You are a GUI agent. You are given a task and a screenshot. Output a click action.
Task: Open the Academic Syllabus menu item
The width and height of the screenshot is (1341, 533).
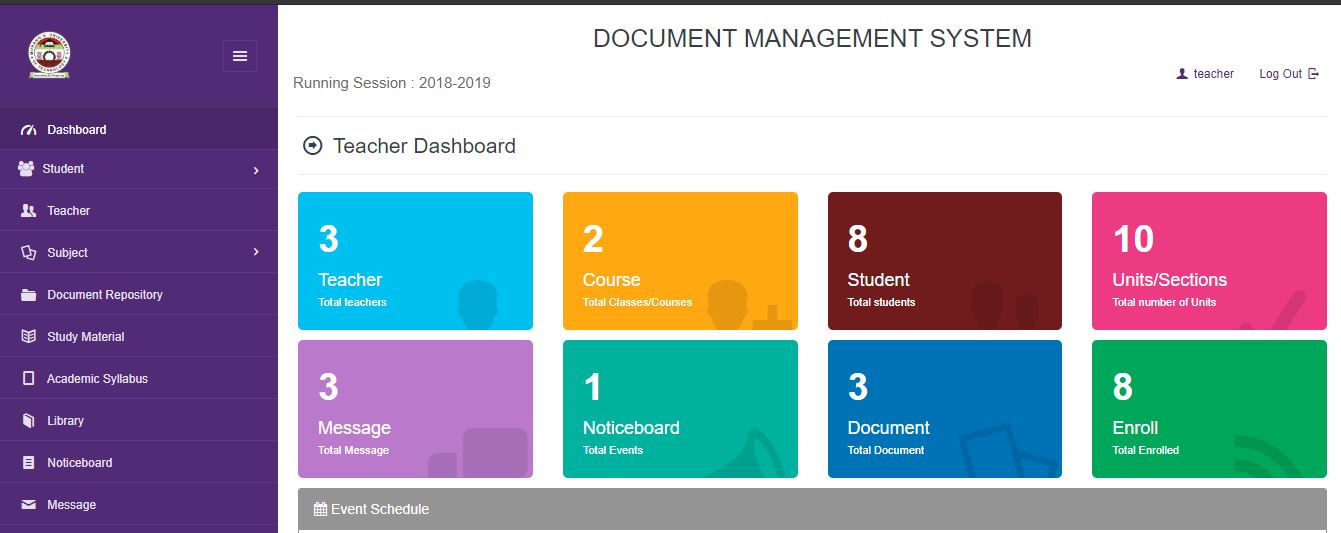pyautogui.click(x=97, y=379)
